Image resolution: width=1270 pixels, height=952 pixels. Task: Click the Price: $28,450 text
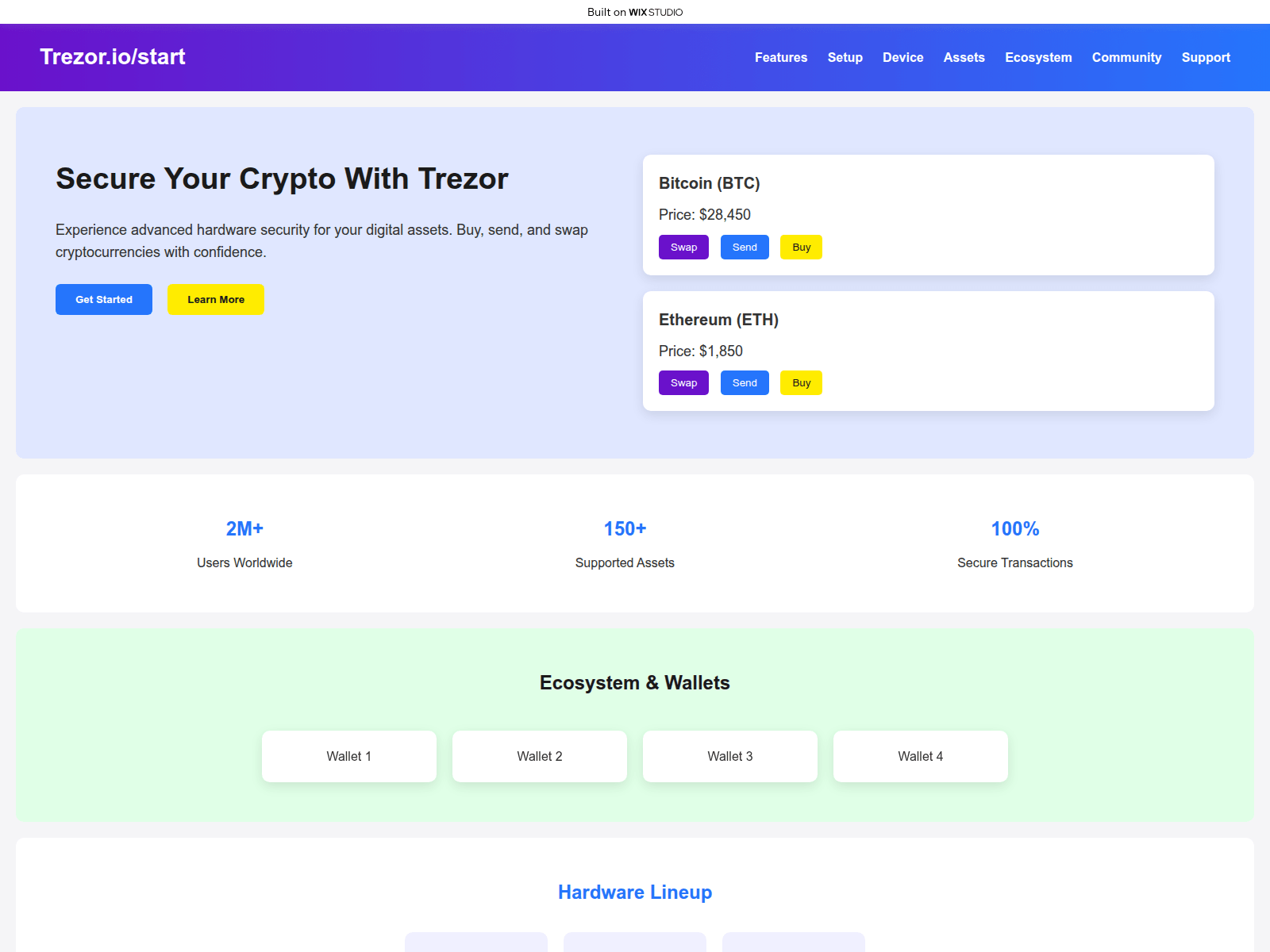pos(705,214)
